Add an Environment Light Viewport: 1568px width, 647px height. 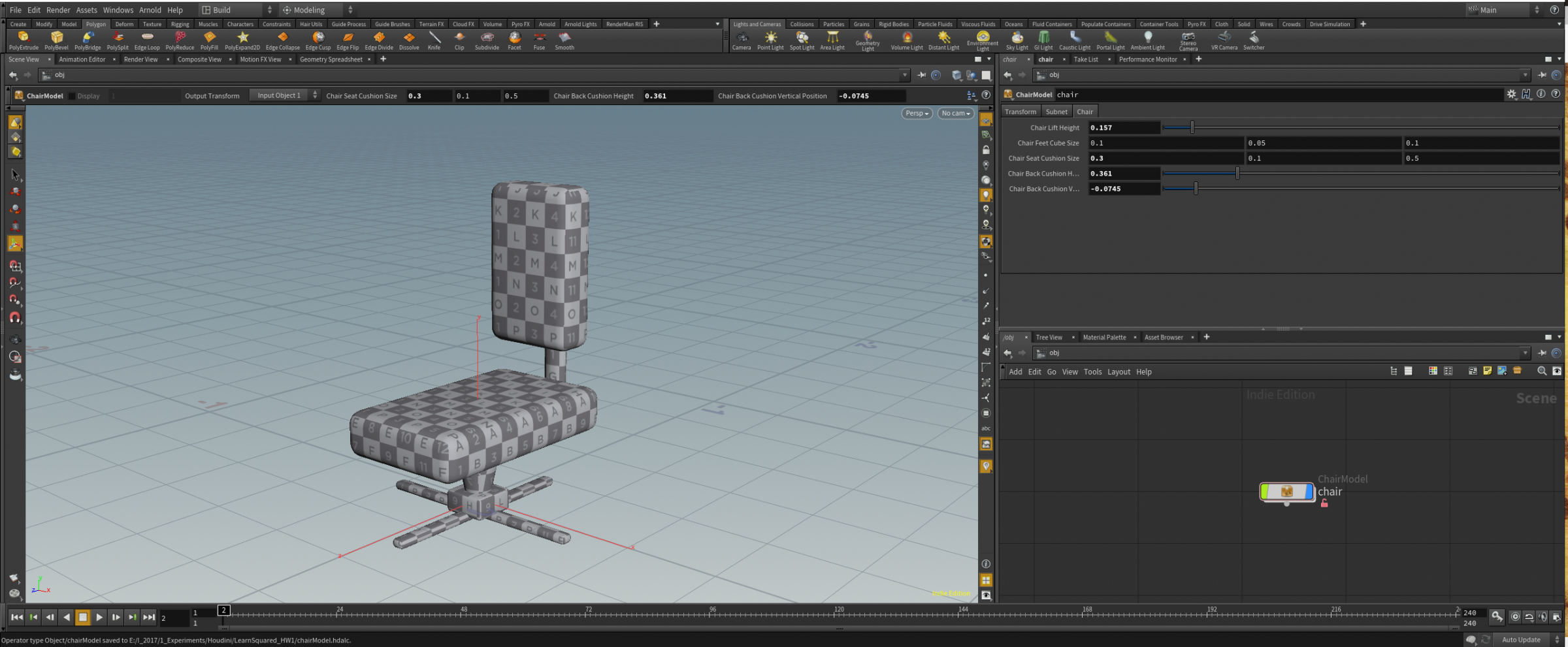coord(983,40)
